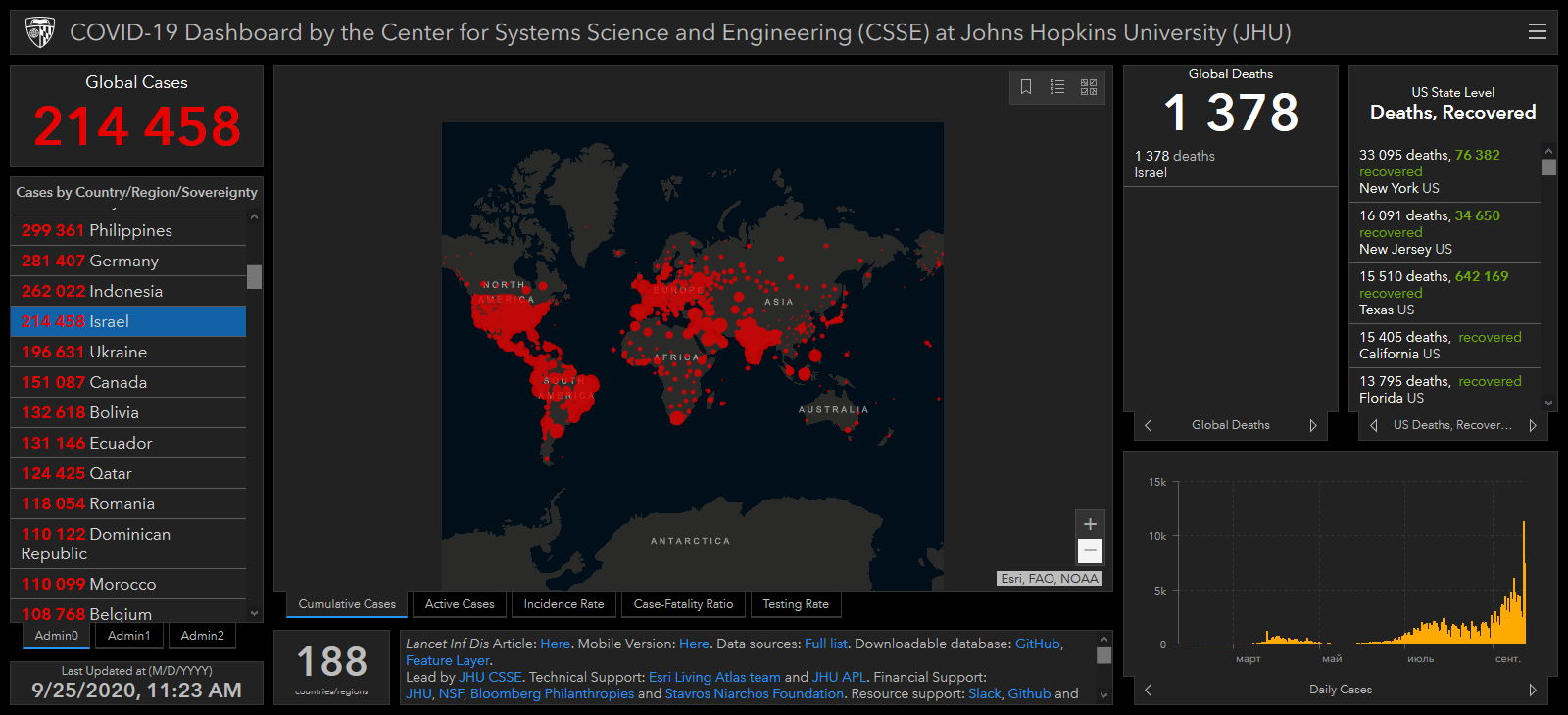Viewport: 1568px width, 715px height.
Task: Click California US deaths entry
Action: 1445,346
